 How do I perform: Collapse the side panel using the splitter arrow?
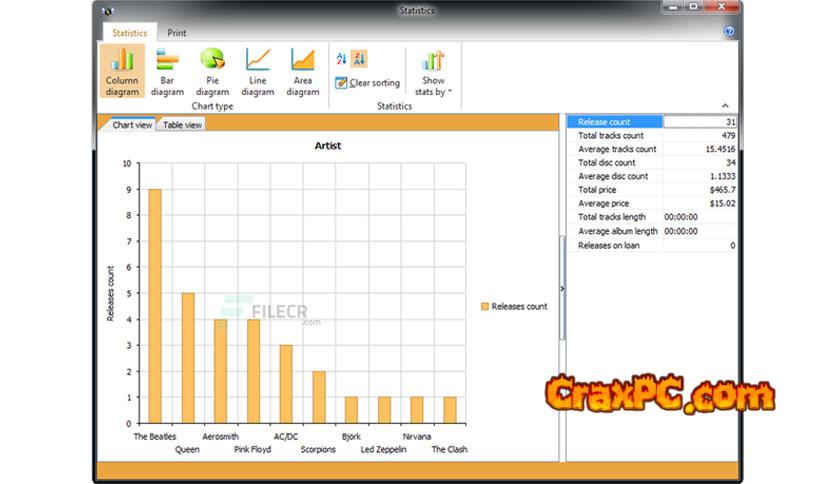(x=562, y=288)
